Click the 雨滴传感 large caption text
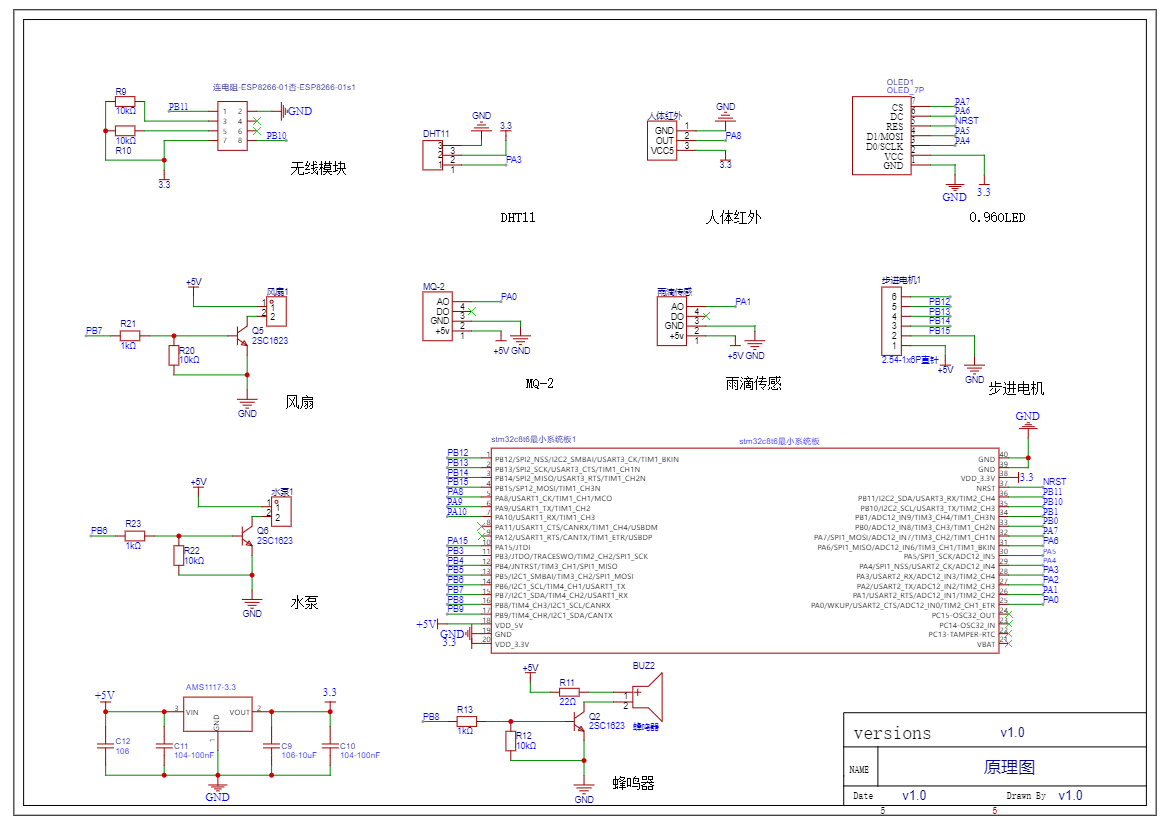 [x=754, y=383]
